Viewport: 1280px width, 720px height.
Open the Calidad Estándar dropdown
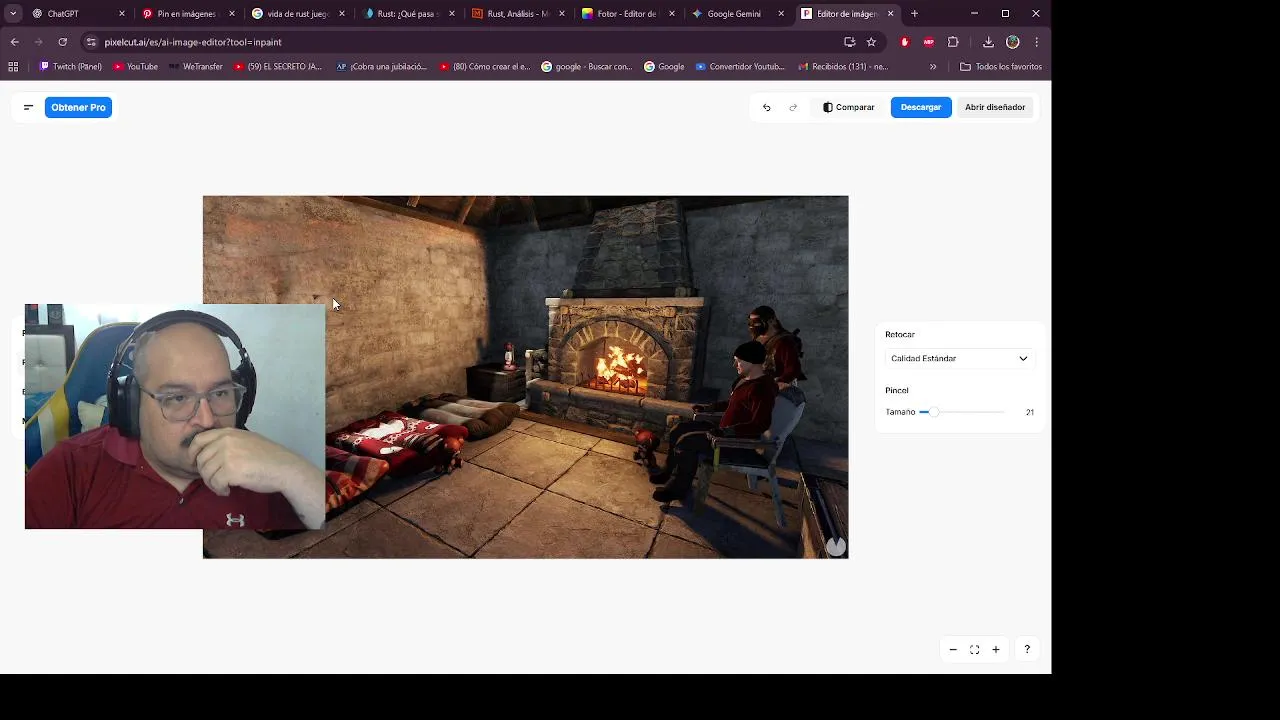959,358
